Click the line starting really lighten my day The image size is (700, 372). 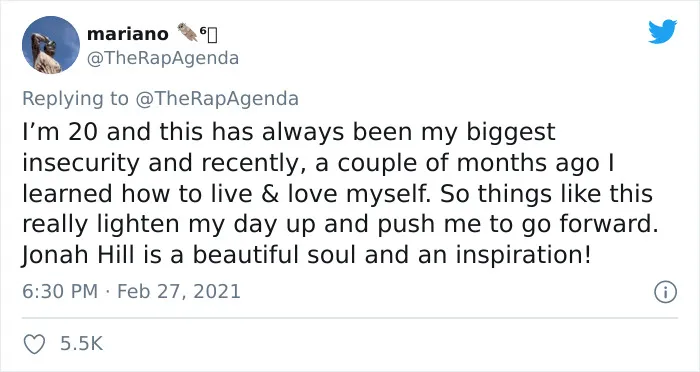click(x=340, y=225)
